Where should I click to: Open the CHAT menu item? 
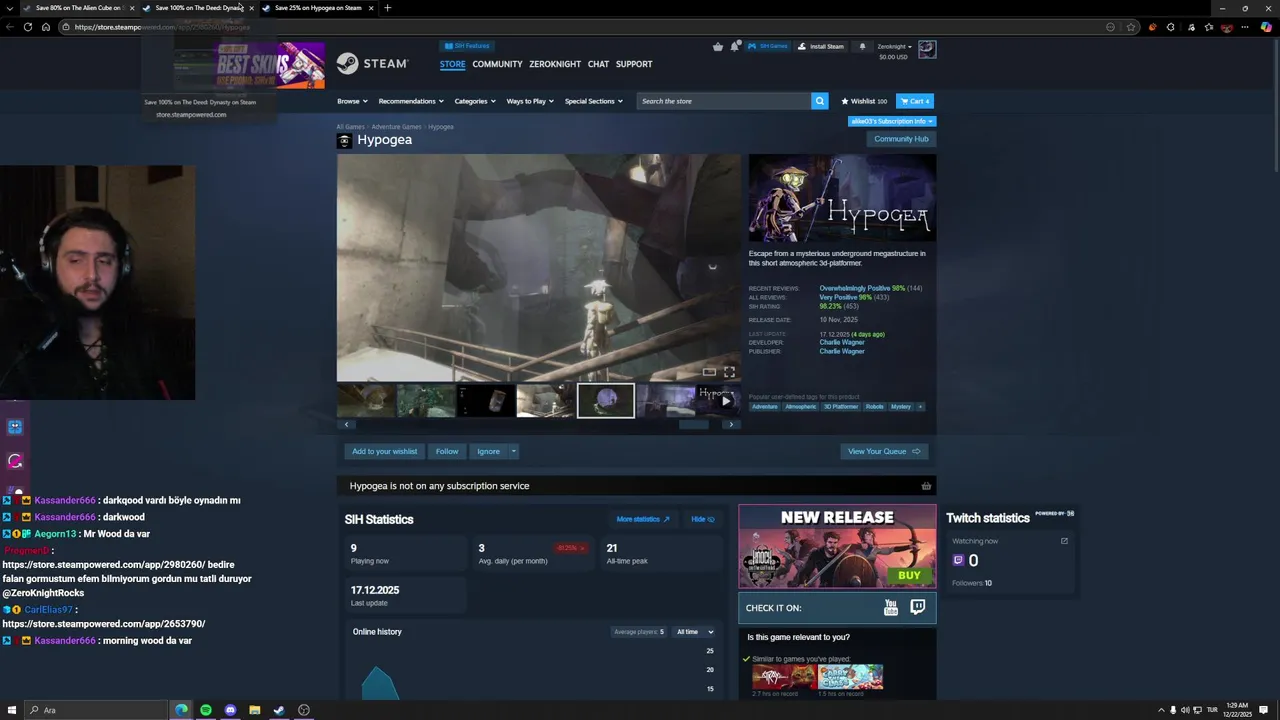pyautogui.click(x=598, y=64)
